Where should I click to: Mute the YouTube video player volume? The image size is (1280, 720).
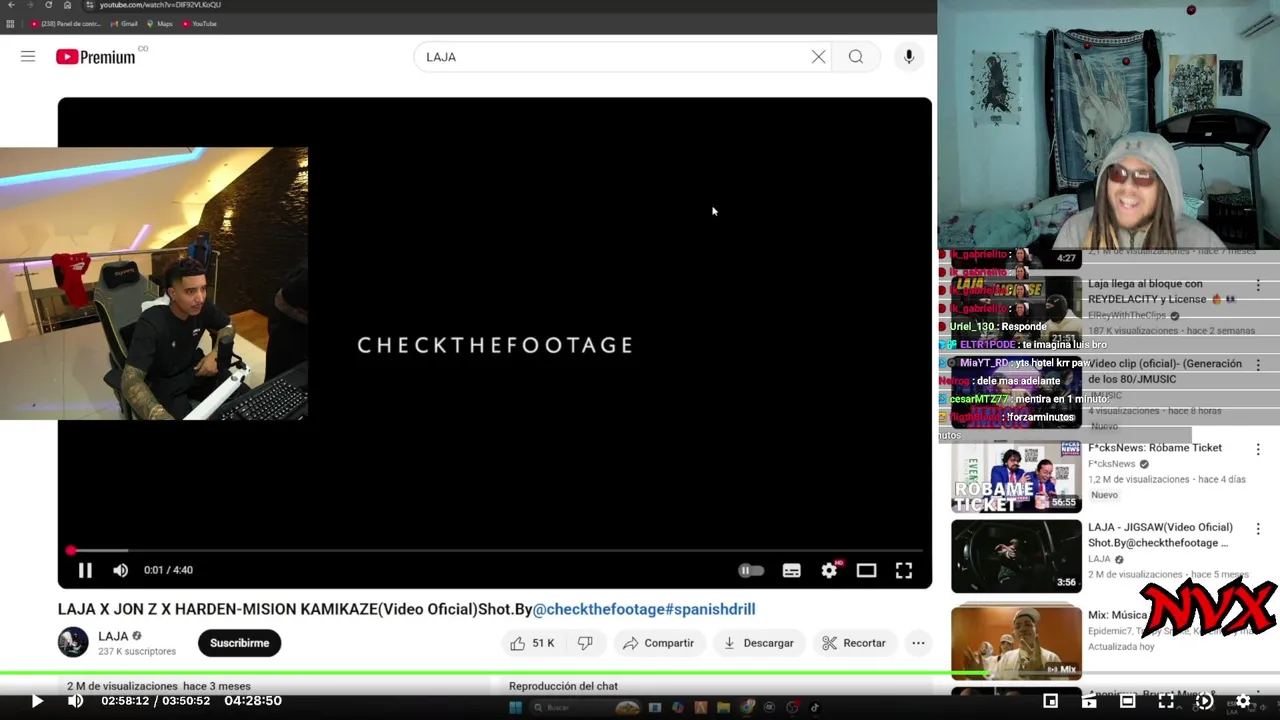tap(120, 570)
